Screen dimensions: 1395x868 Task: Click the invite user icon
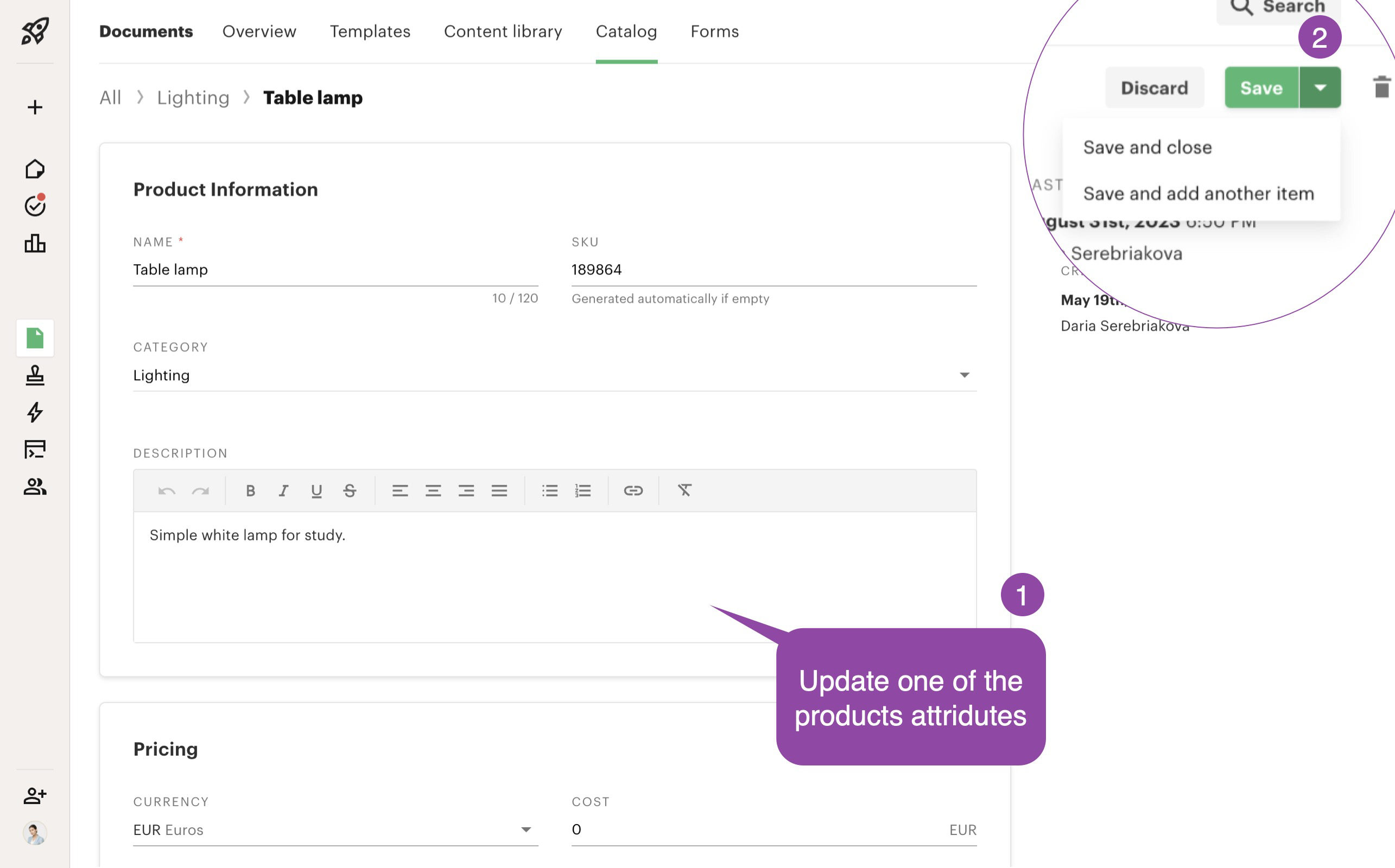[x=35, y=796]
